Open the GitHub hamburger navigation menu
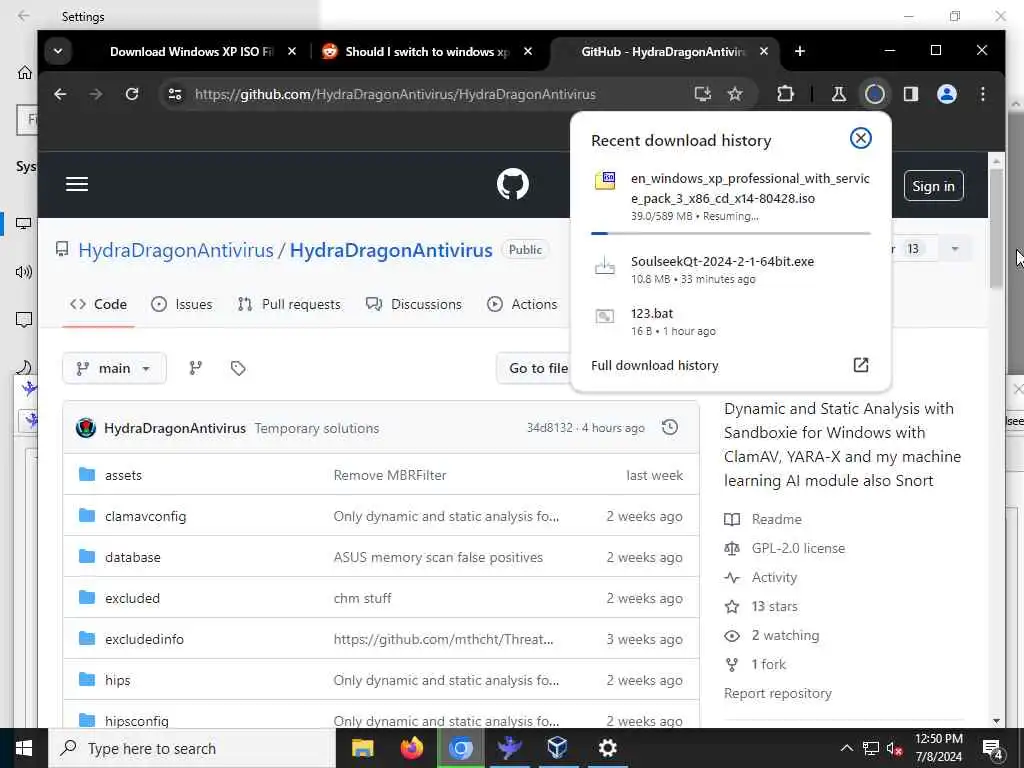The height and width of the screenshot is (768, 1024). 76,184
